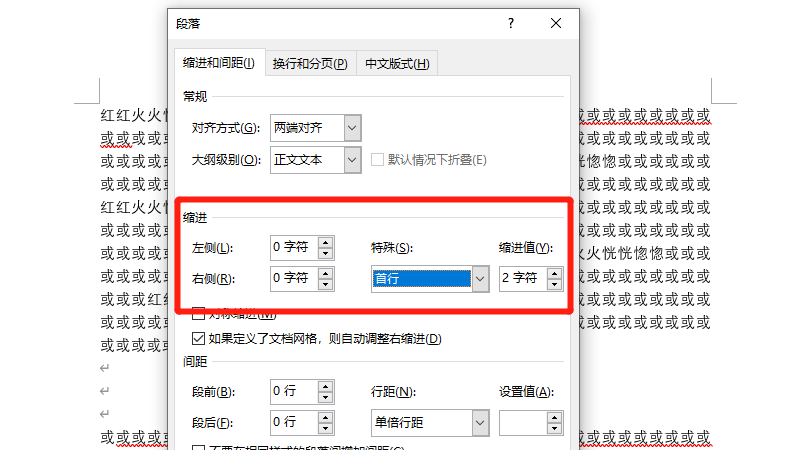Open the 对齐方式 alignment dropdown
This screenshot has height=450, width=800.
click(x=351, y=128)
